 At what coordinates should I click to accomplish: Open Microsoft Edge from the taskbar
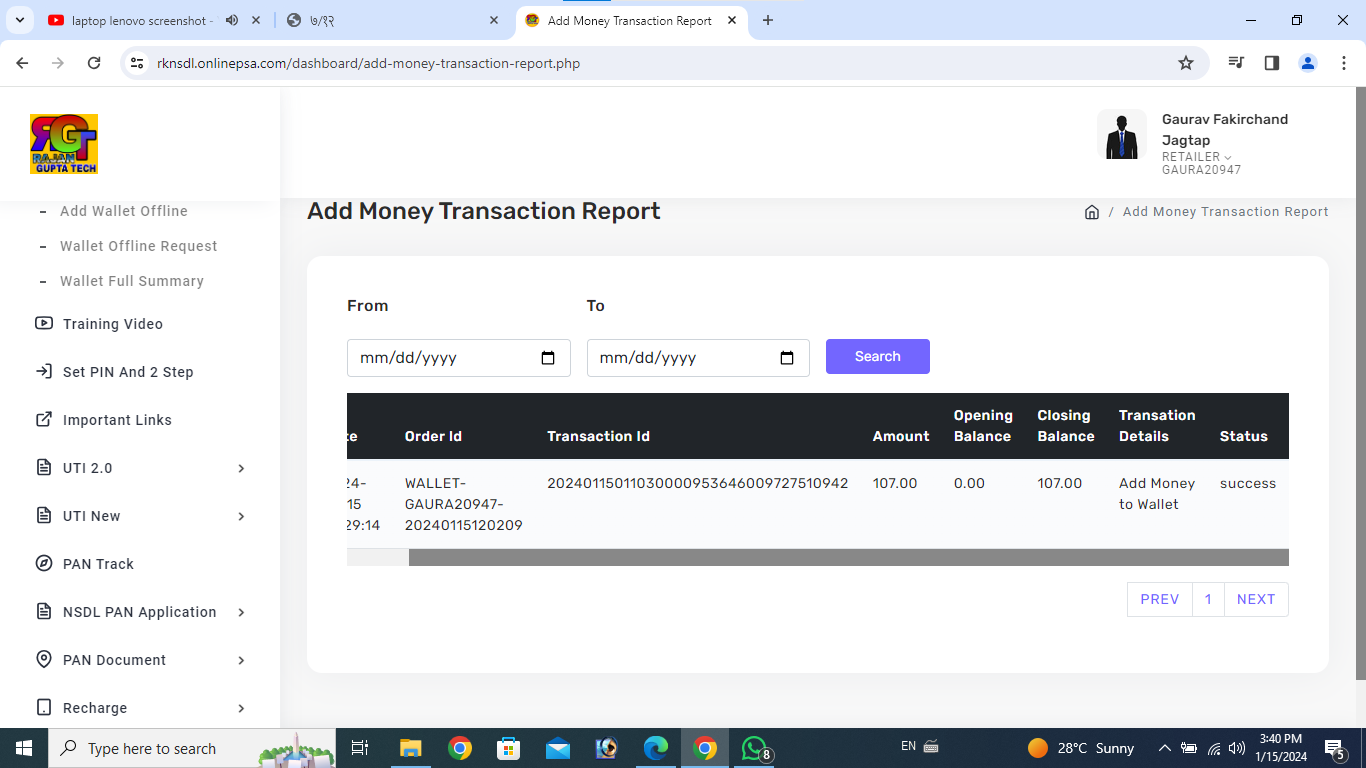point(656,748)
